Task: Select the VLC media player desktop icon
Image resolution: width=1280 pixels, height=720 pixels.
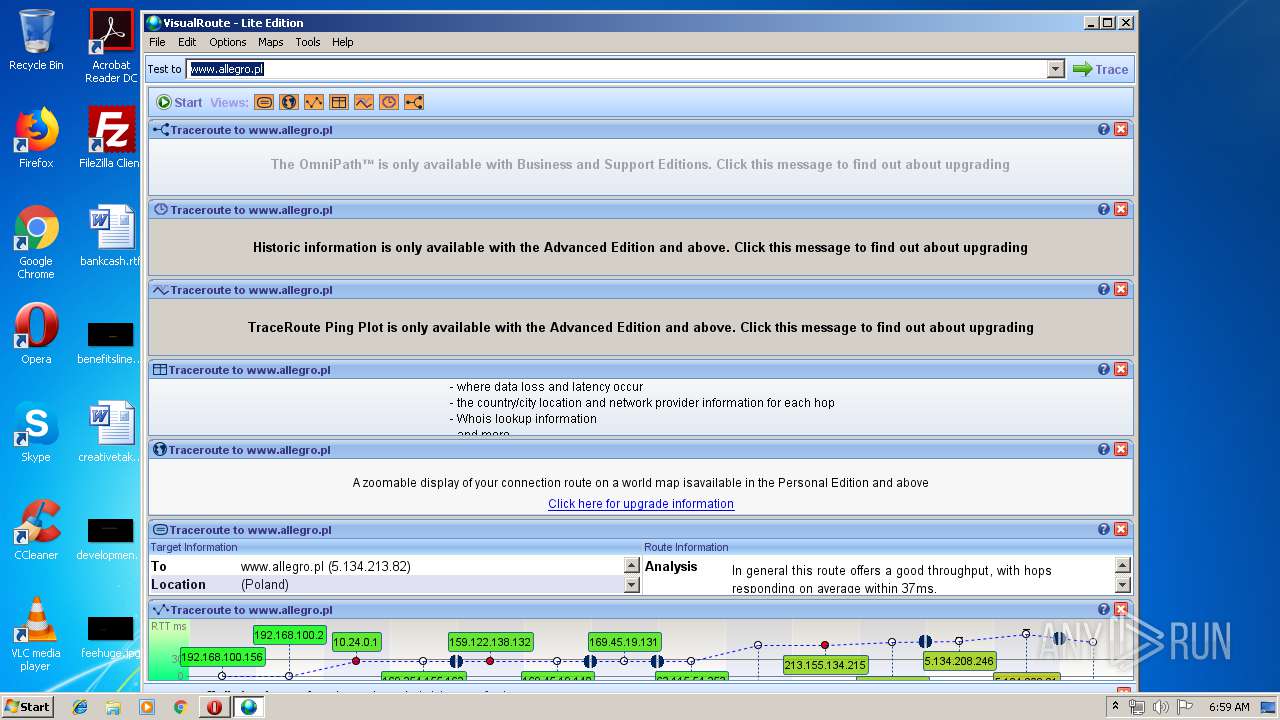Action: 36,634
